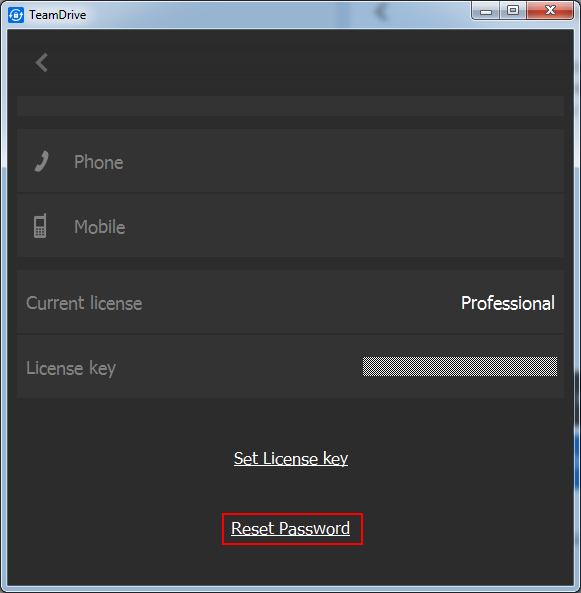Select the Current license row

290,302
